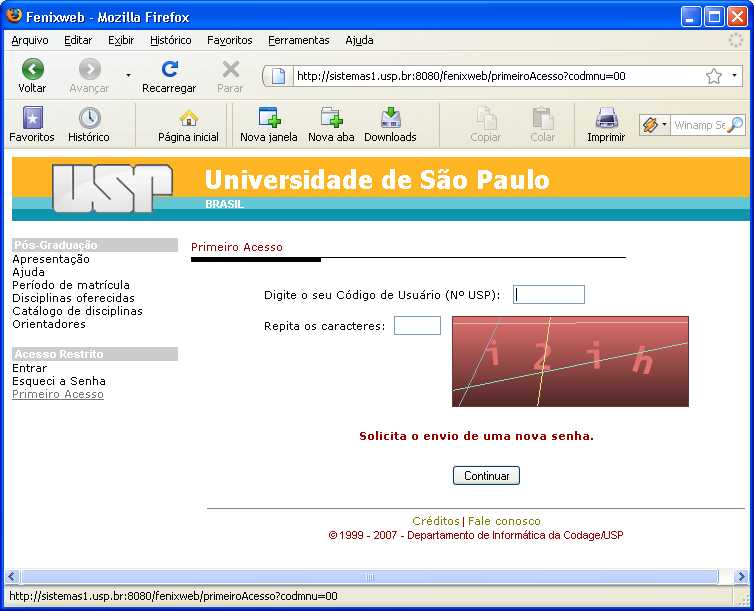Bookmark this page with the star icon
The image size is (754, 611).
pos(714,76)
